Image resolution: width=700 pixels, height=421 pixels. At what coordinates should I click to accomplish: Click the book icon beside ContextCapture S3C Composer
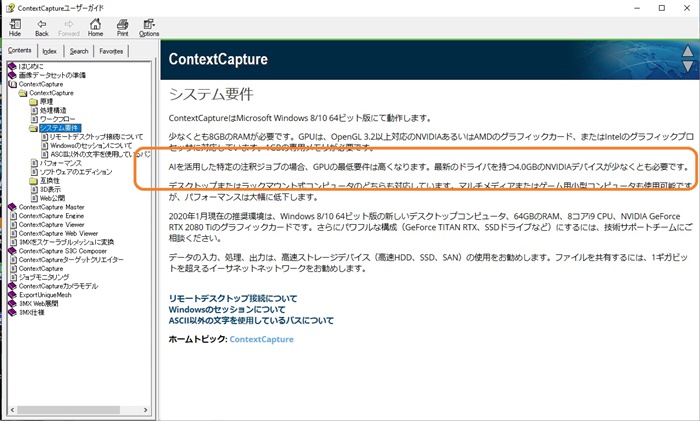pos(12,251)
